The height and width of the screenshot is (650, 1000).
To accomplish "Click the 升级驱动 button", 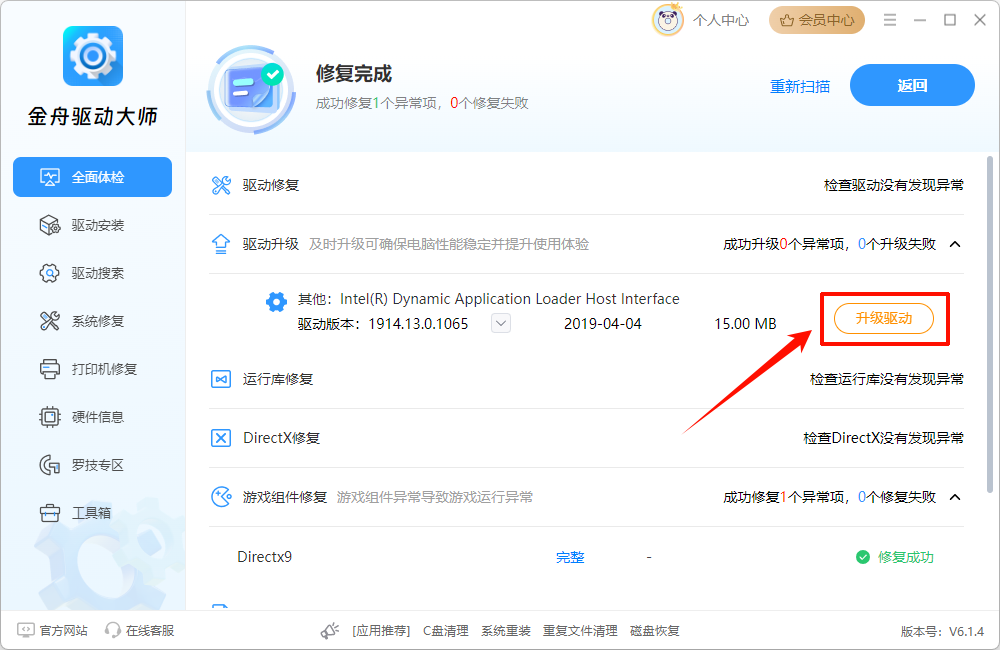I will click(884, 318).
